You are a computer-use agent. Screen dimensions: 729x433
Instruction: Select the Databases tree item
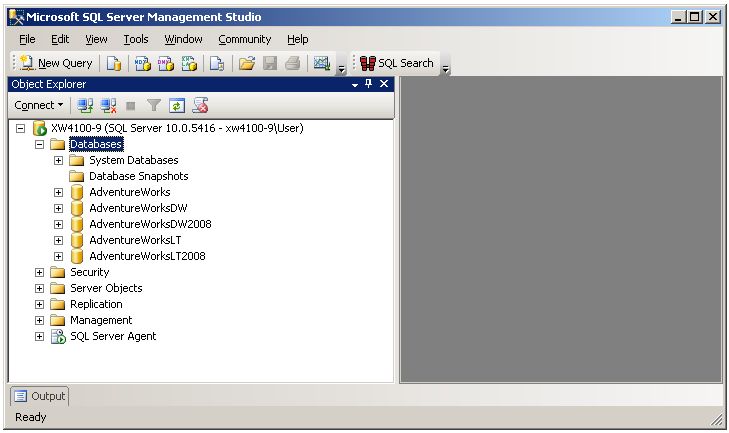point(96,144)
